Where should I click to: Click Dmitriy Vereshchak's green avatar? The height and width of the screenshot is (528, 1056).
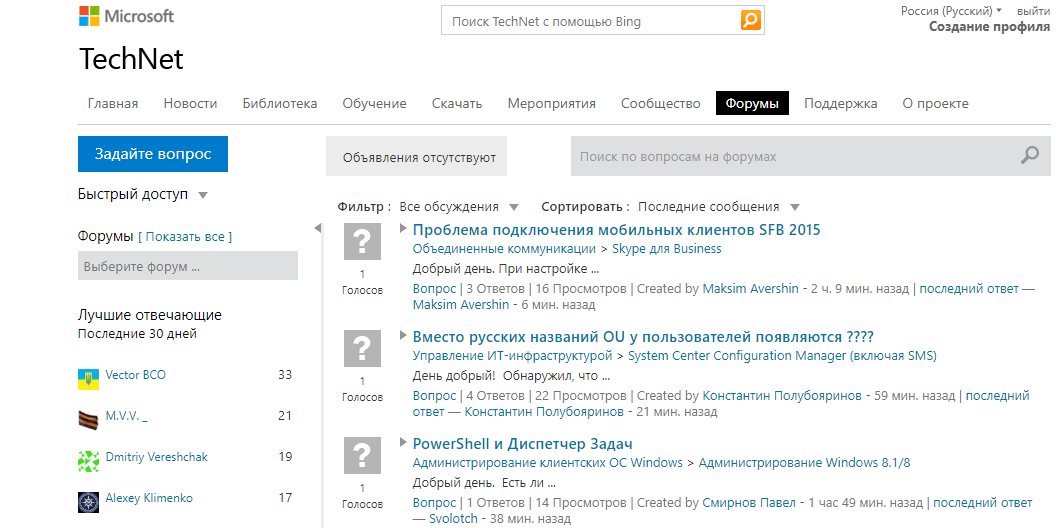[x=88, y=461]
